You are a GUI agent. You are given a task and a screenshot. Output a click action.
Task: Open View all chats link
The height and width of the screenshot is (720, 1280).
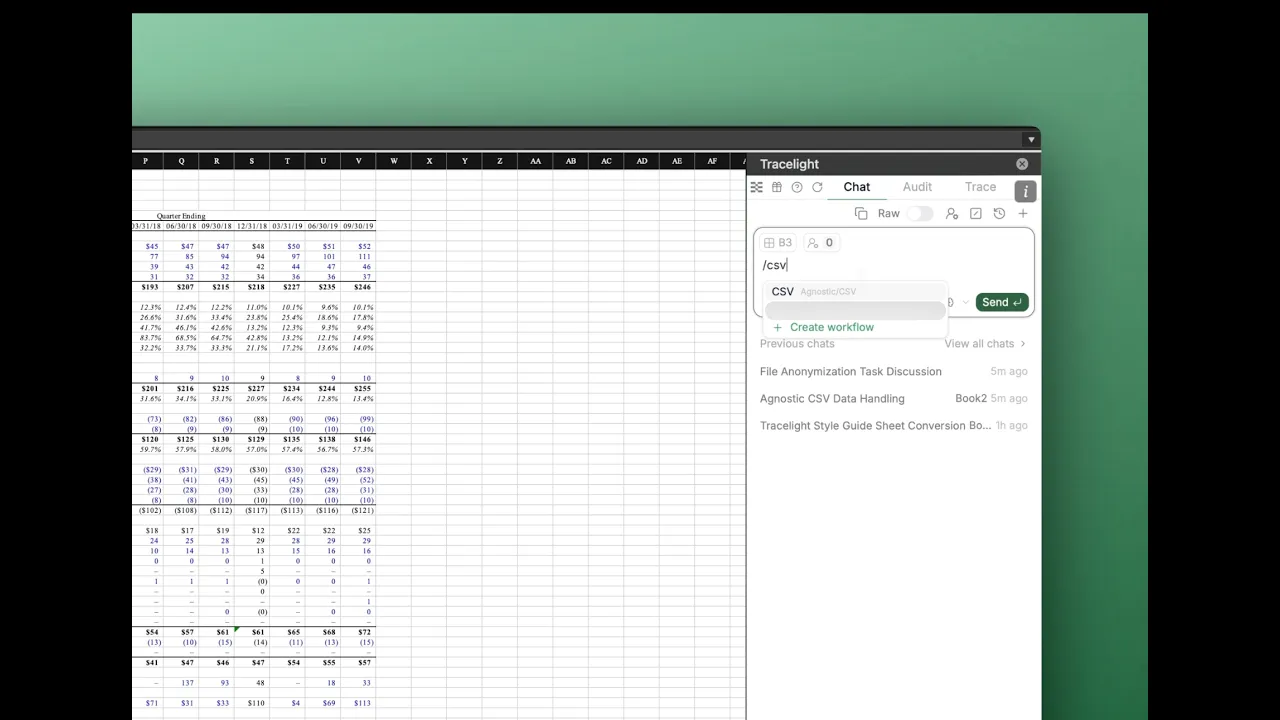985,344
